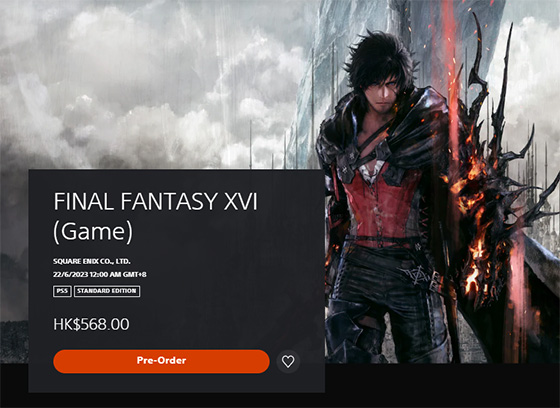Click the (Game) line of the title
Viewport: 560px width, 408px height.
tap(93, 232)
